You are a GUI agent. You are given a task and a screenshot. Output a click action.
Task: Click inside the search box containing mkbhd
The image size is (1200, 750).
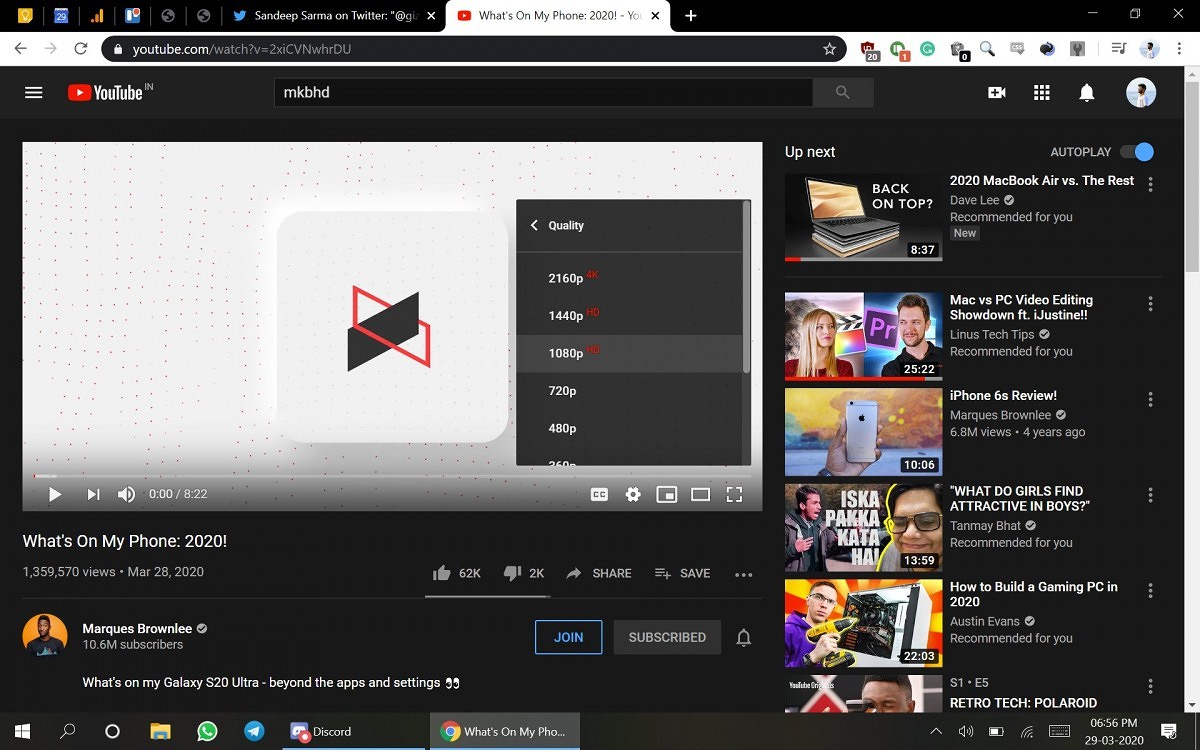[542, 93]
